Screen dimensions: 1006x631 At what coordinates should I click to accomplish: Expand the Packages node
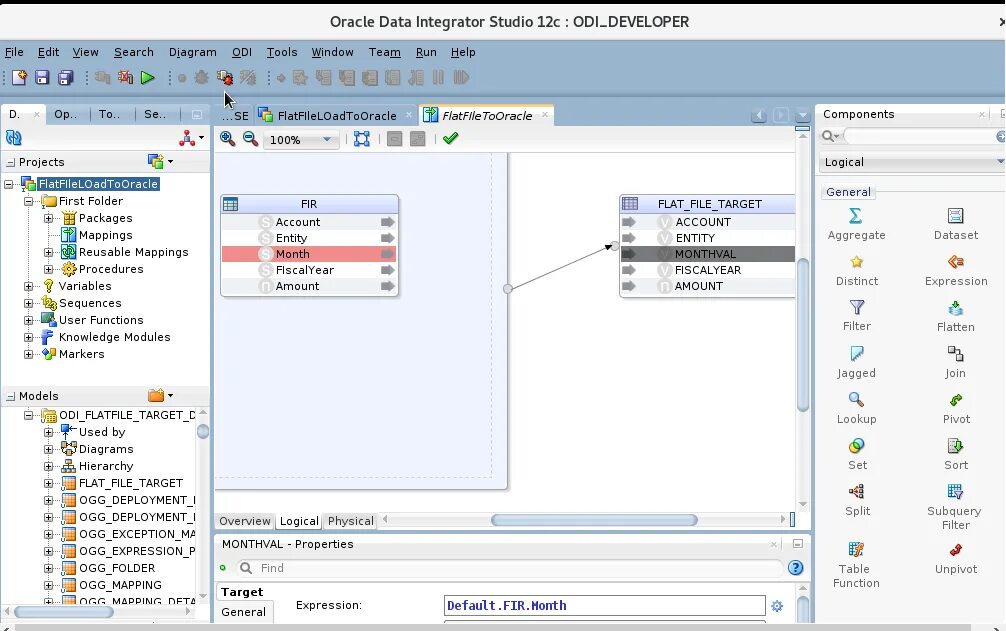click(x=48, y=218)
